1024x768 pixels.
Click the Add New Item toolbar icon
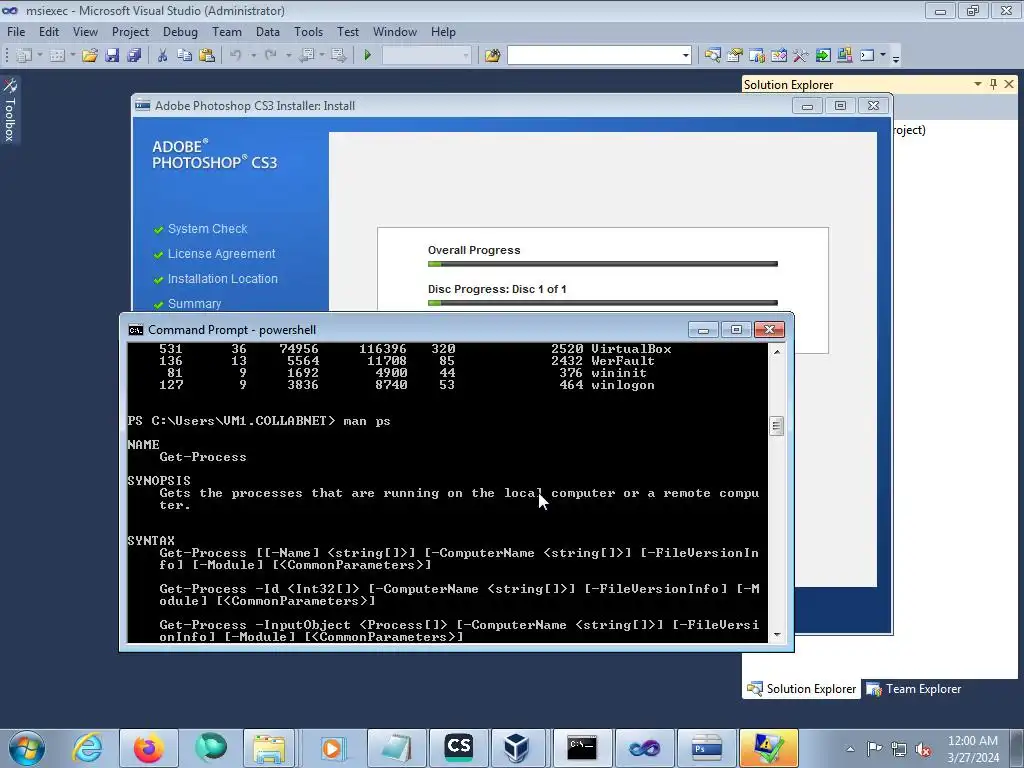pos(57,56)
